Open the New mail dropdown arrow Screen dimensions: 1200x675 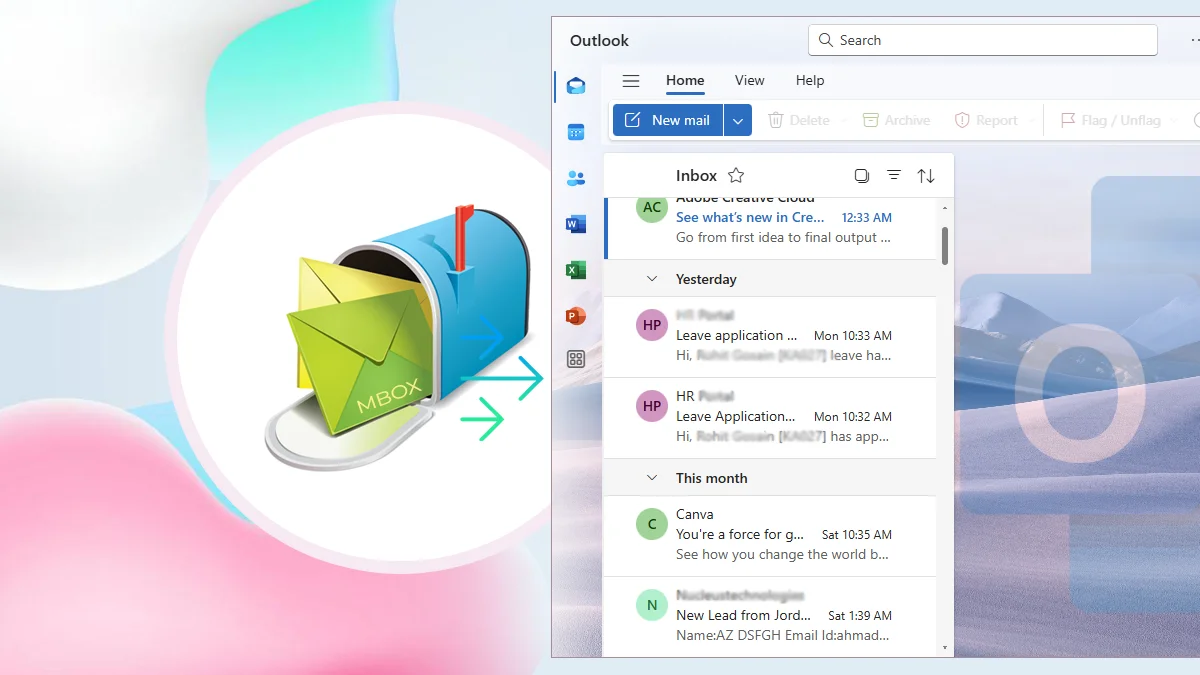click(x=738, y=120)
